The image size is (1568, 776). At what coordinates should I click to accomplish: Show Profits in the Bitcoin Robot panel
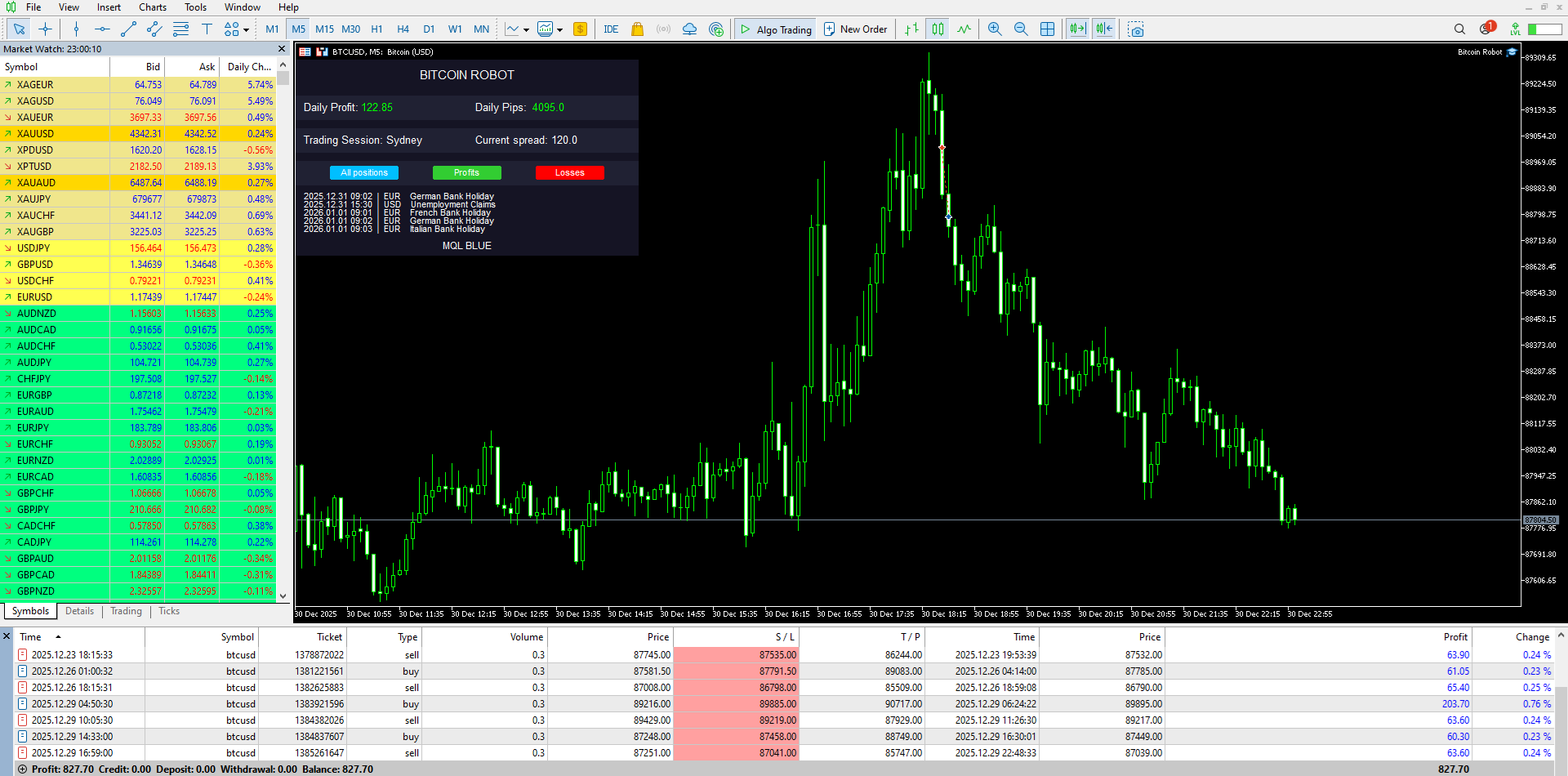tap(466, 172)
